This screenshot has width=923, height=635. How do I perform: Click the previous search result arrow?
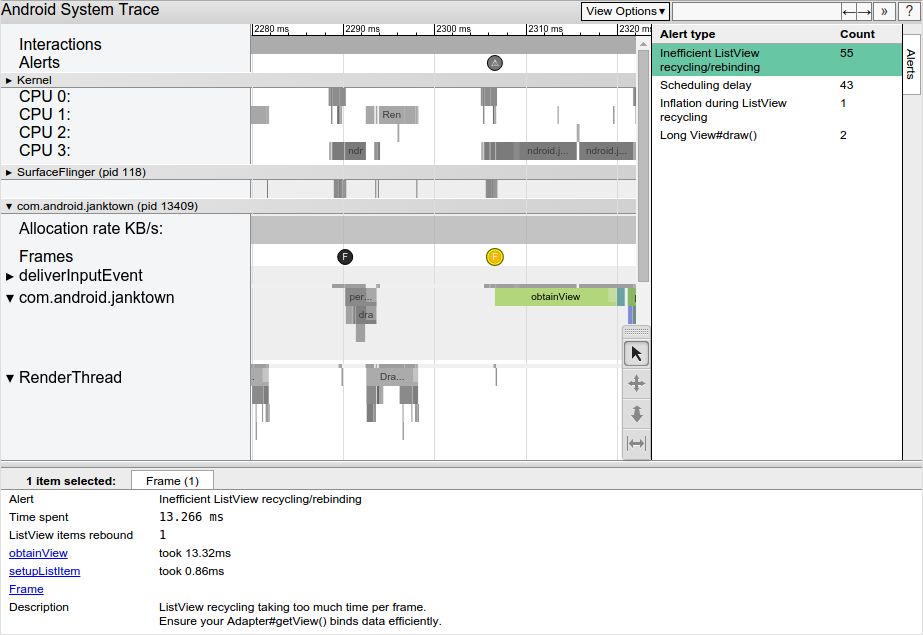pos(850,11)
